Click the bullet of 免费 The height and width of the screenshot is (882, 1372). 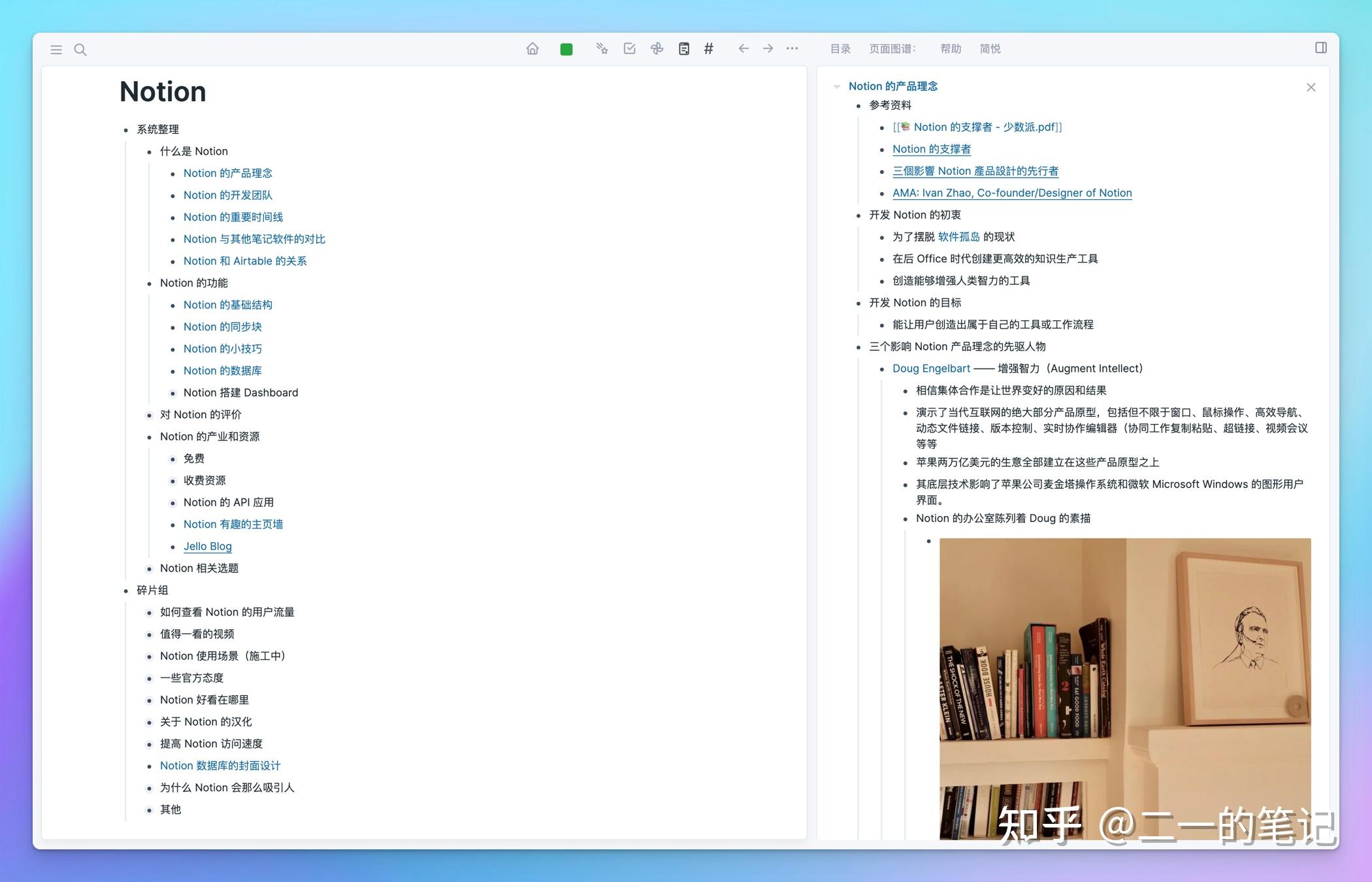tap(172, 459)
